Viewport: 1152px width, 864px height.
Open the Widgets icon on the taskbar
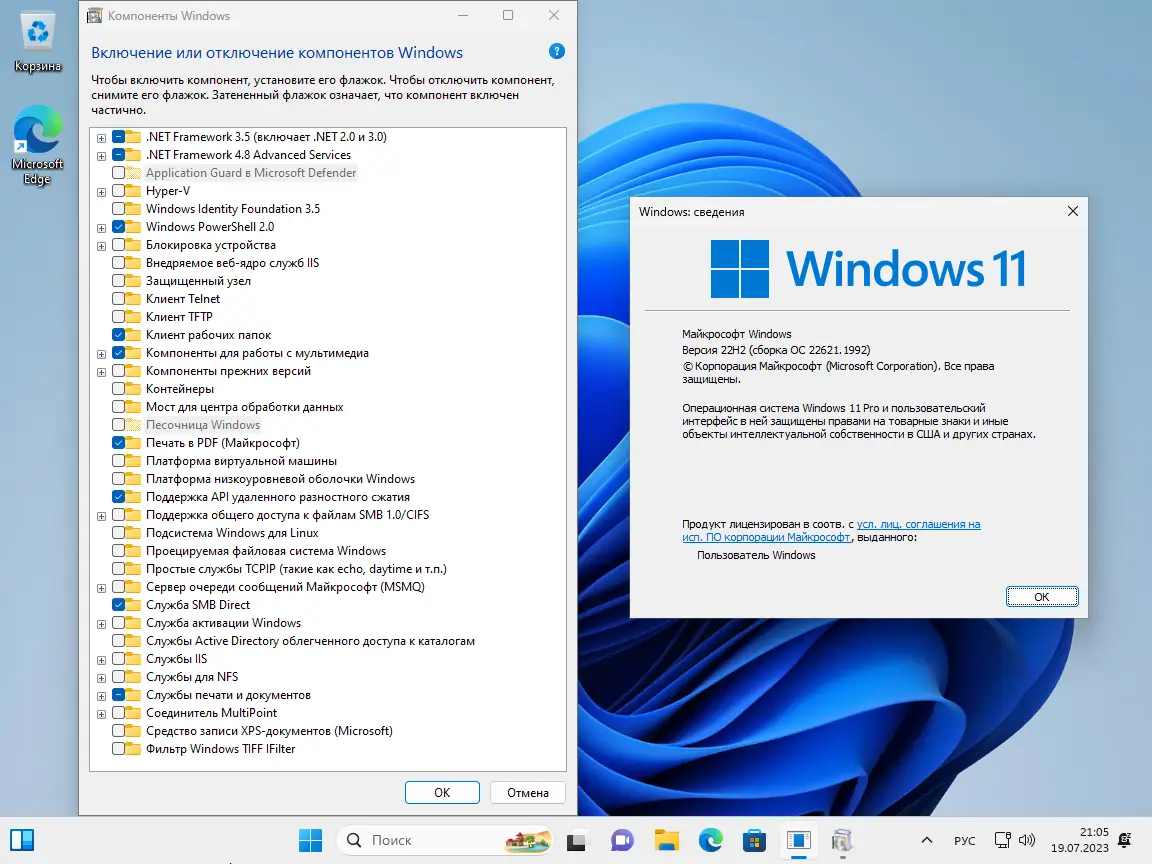click(x=22, y=840)
